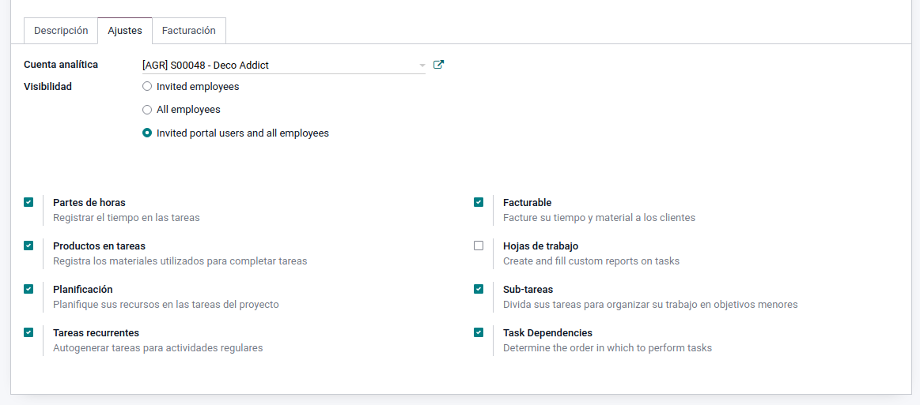Viewport: 920px width, 405px height.
Task: Choose Invited portal users and all employees
Action: [147, 133]
